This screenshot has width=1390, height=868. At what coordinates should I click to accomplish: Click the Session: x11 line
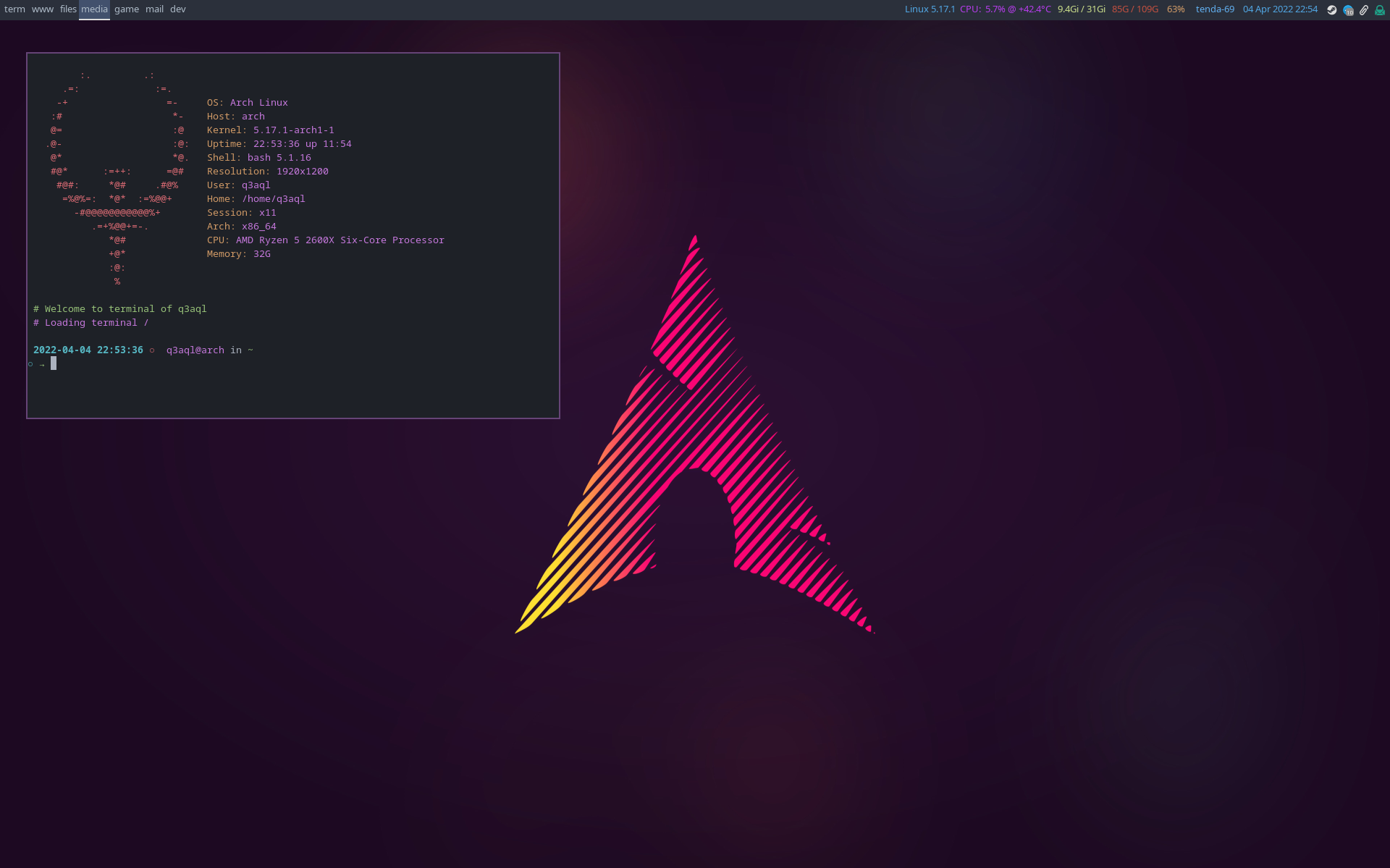click(242, 213)
